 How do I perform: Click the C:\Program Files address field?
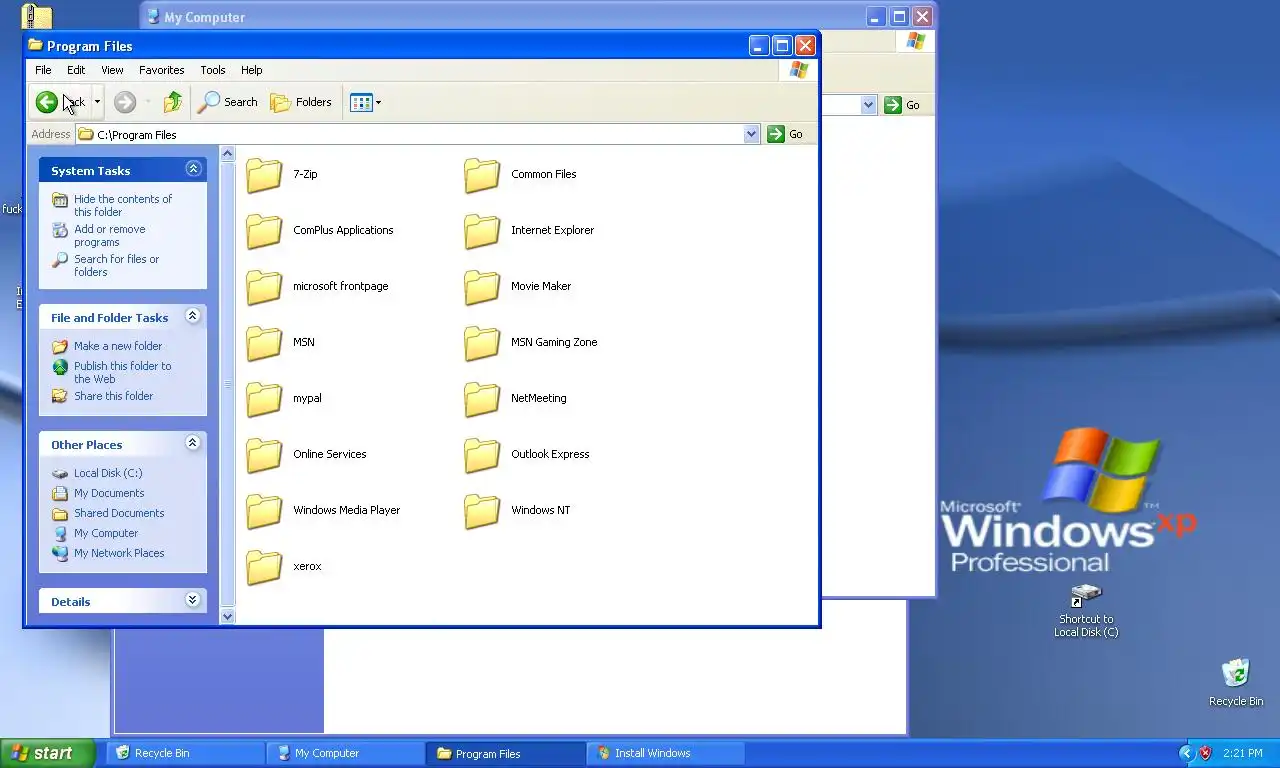410,134
